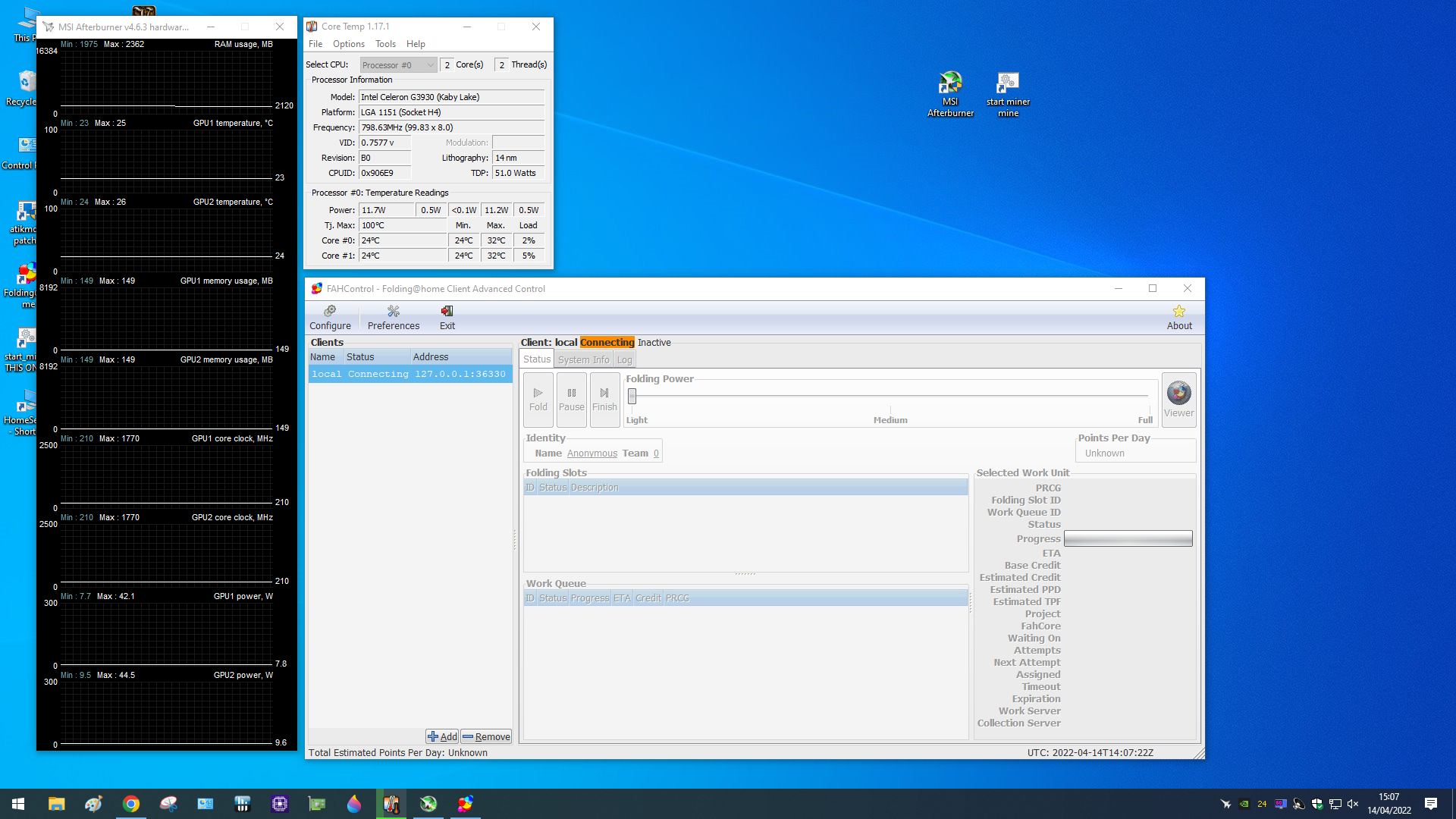Open MSI Afterburner taskbar icon
1456x819 pixels.
[428, 804]
